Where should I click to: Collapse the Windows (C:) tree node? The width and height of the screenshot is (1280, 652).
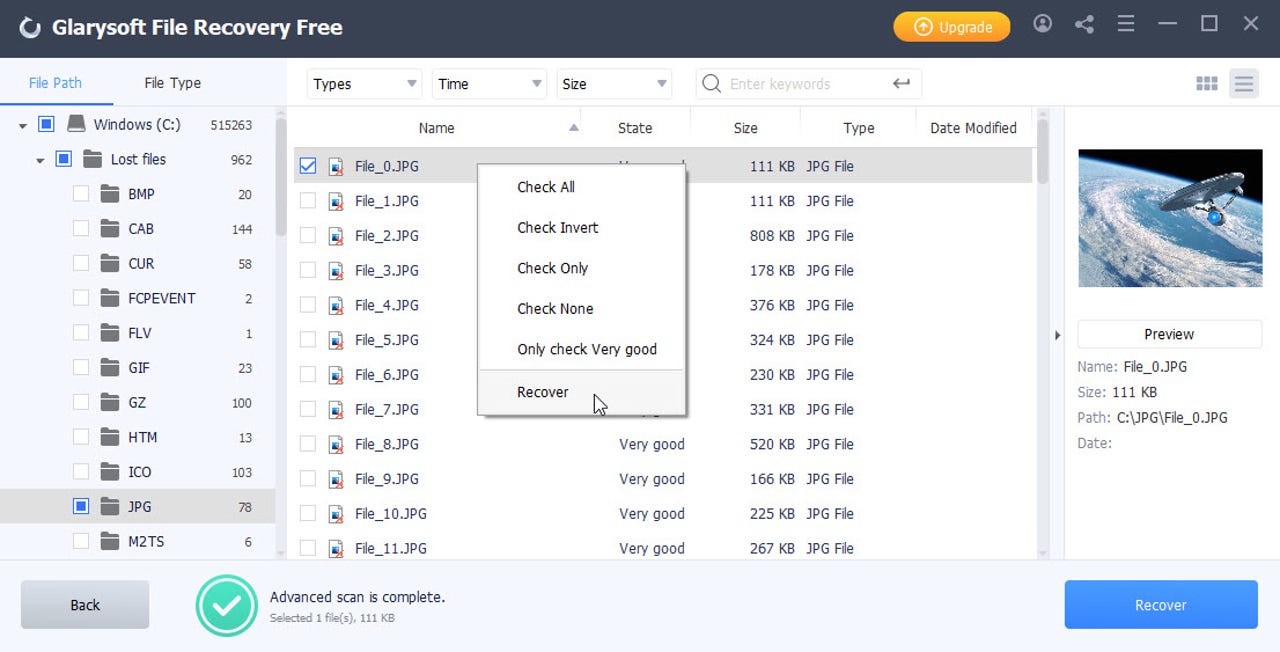tap(22, 125)
